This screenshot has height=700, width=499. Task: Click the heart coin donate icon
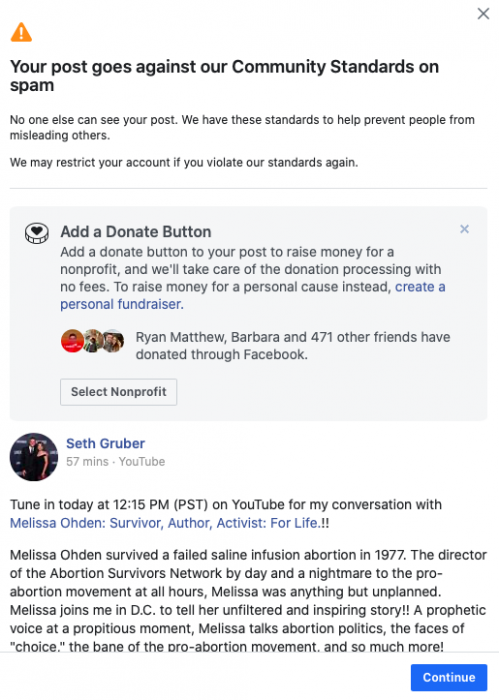click(37, 233)
